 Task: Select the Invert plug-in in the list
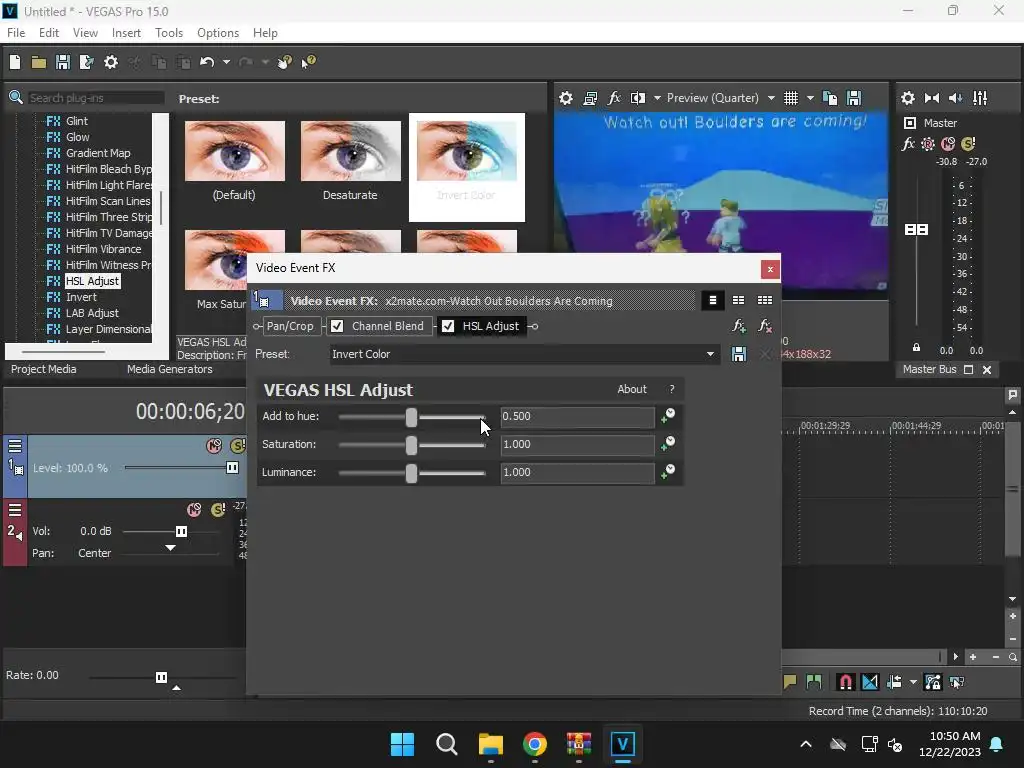(81, 297)
